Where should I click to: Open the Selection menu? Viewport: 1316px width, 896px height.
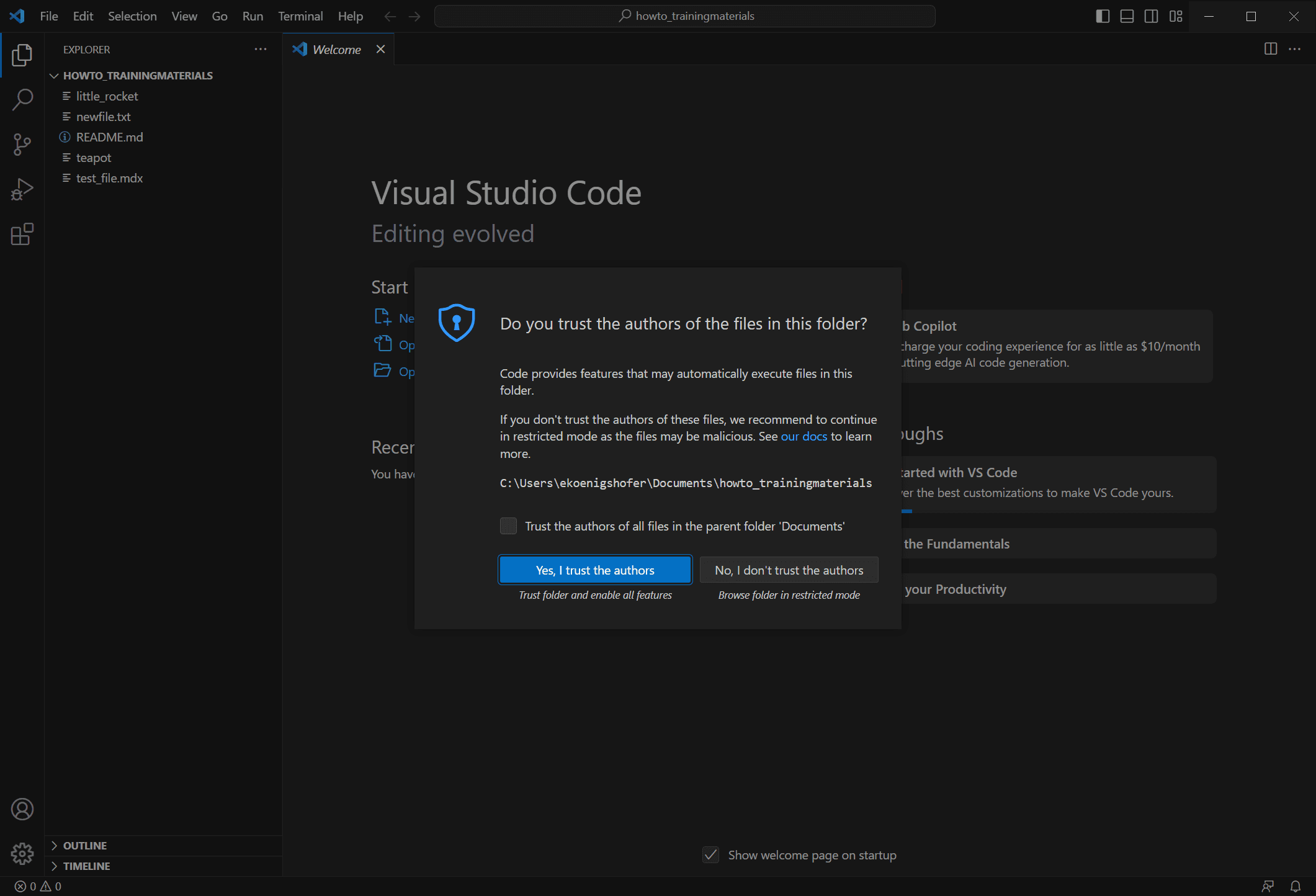point(132,16)
